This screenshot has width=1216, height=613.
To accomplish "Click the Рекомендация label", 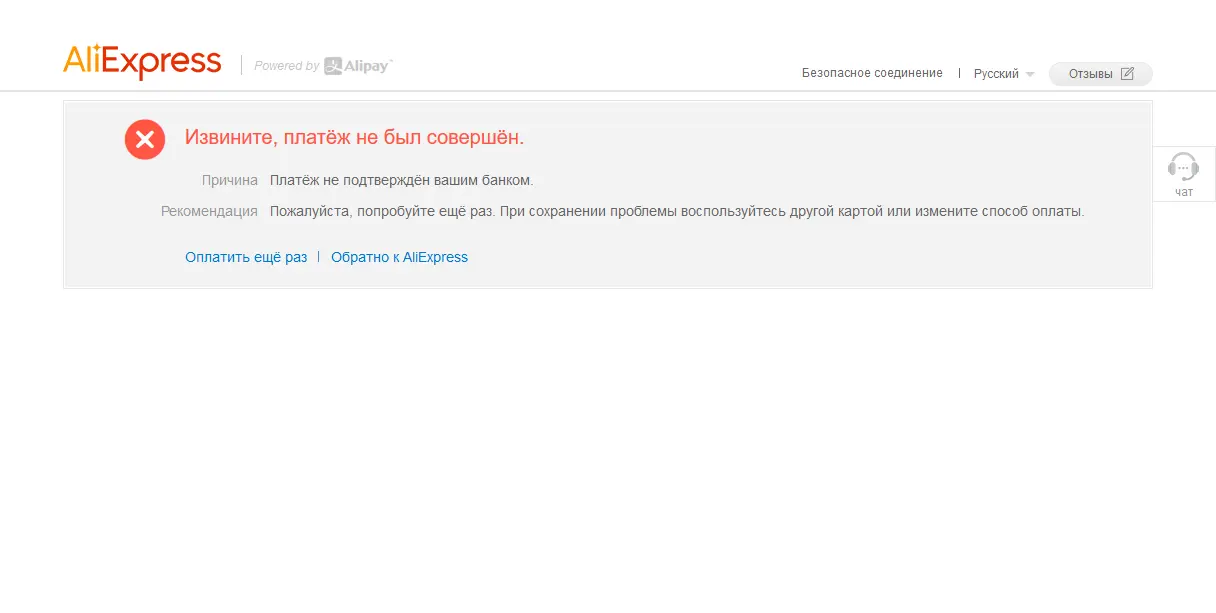I will point(209,212).
